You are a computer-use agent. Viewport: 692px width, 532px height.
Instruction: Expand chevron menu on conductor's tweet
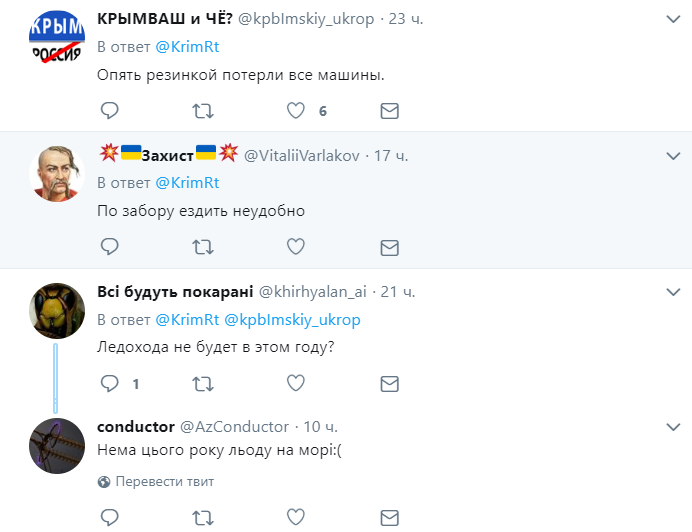coord(673,427)
